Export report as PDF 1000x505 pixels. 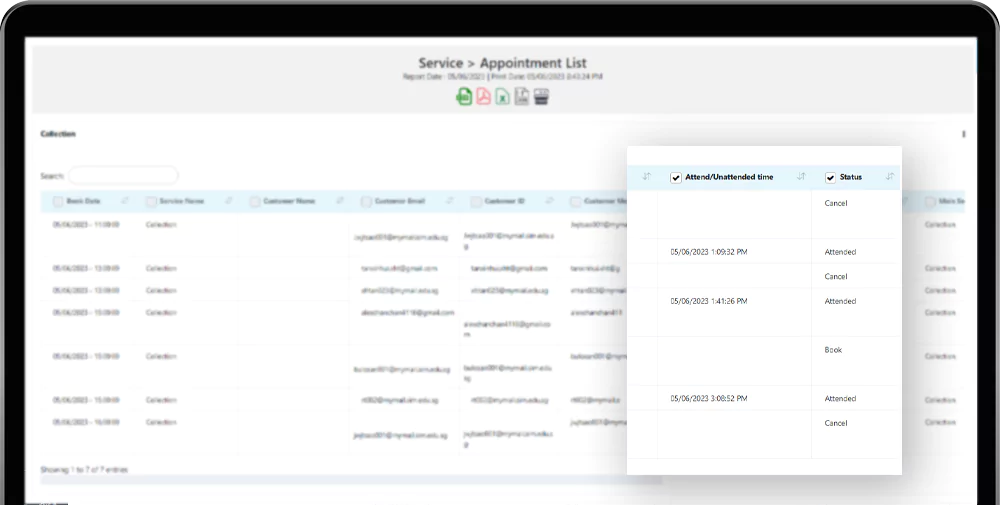click(x=483, y=97)
